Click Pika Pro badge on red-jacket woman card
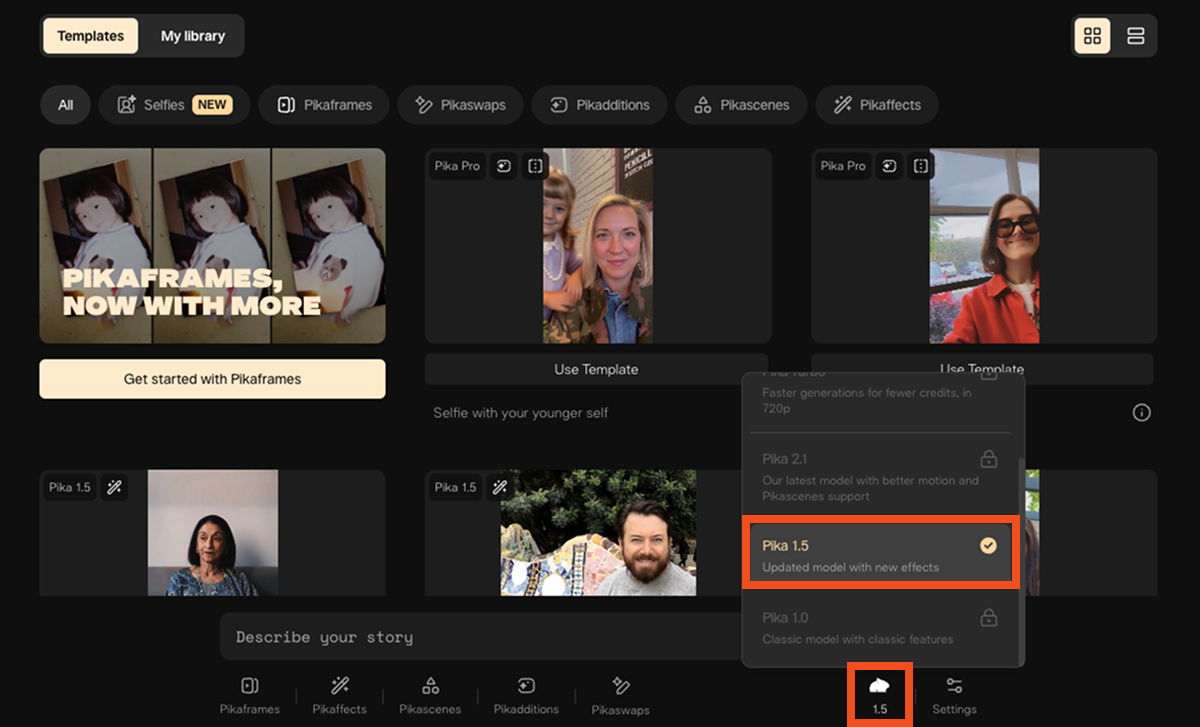1200x727 pixels. click(843, 166)
